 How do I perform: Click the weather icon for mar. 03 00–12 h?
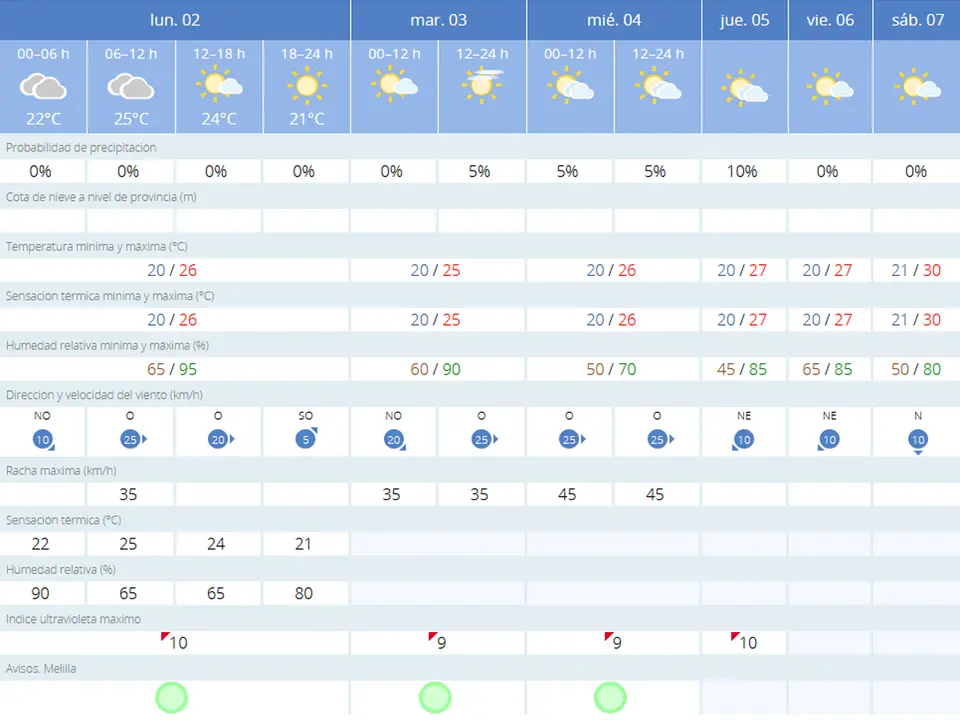pyautogui.click(x=394, y=84)
